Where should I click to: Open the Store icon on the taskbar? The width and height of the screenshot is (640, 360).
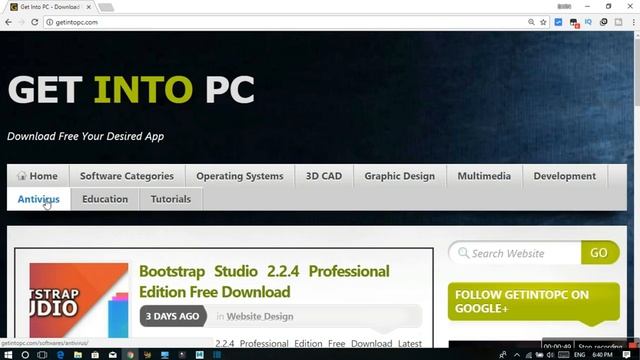95,355
